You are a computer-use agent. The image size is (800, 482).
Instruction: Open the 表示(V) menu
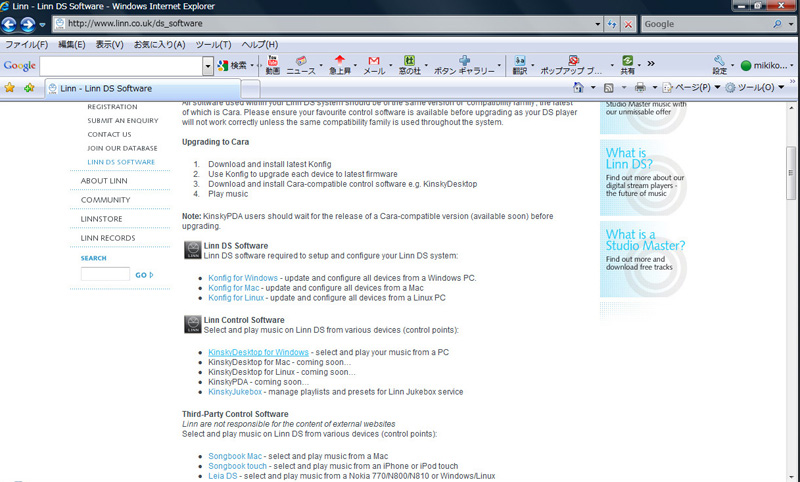(110, 44)
